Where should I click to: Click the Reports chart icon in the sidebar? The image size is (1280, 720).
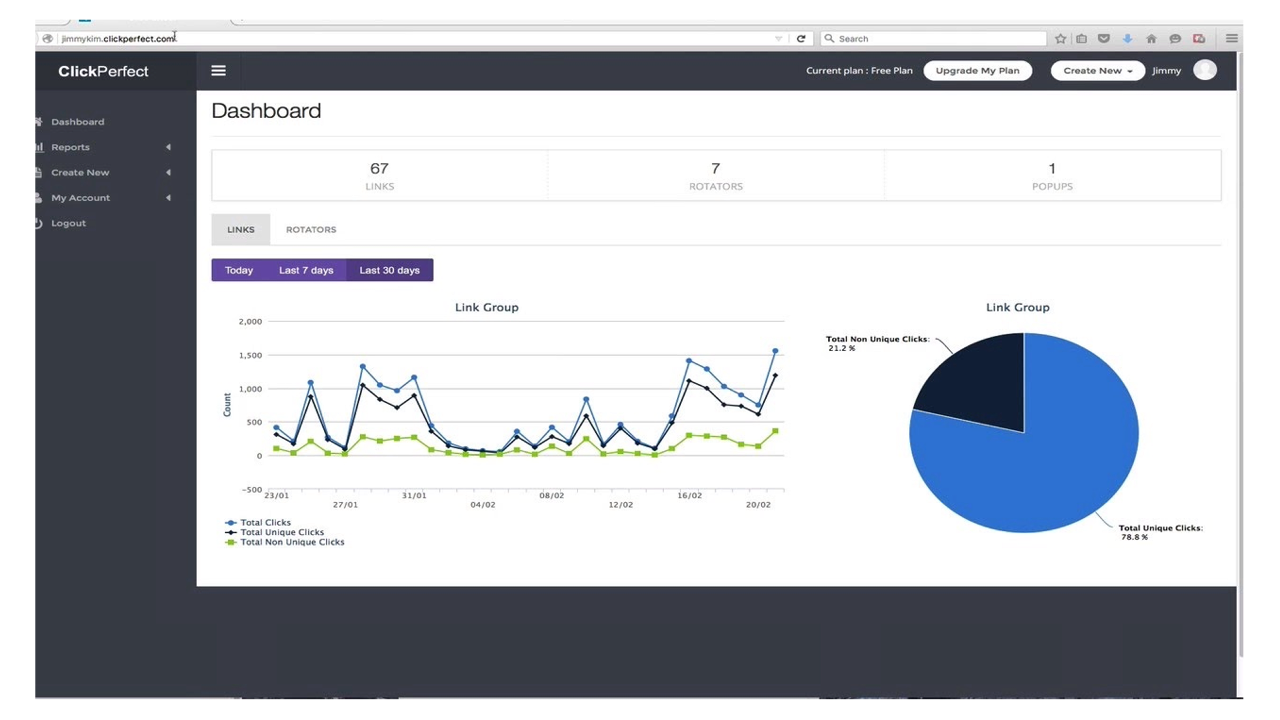(x=39, y=147)
